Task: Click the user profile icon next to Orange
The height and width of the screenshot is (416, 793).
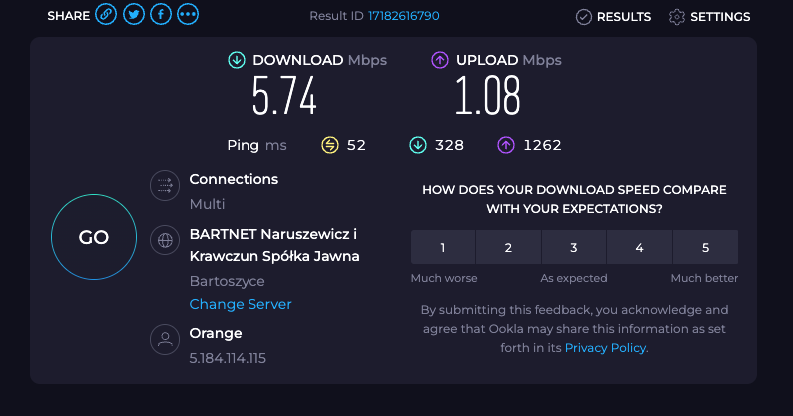Action: pyautogui.click(x=165, y=339)
